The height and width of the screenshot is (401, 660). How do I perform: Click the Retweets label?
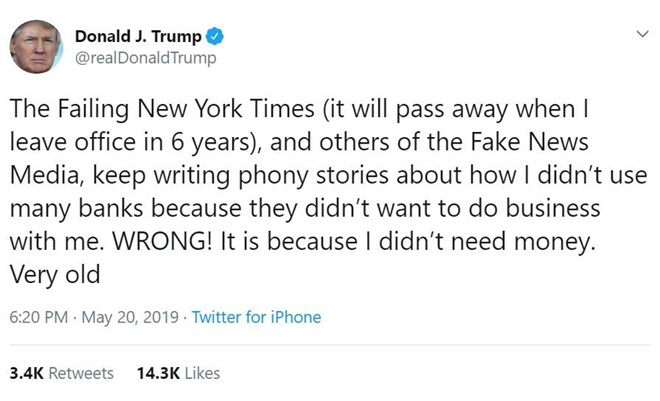[x=81, y=373]
